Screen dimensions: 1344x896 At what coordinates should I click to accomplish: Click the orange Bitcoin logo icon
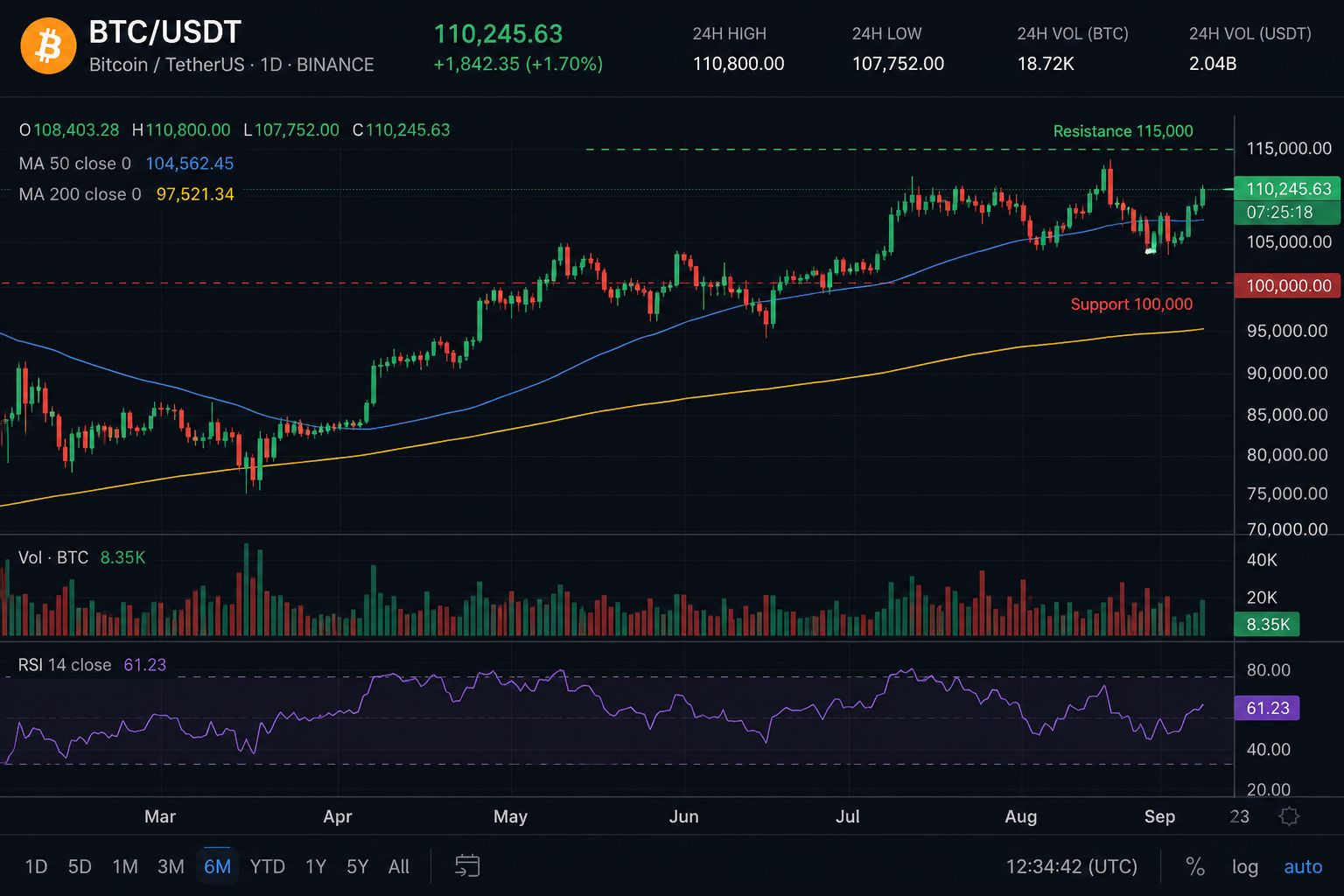pyautogui.click(x=48, y=46)
